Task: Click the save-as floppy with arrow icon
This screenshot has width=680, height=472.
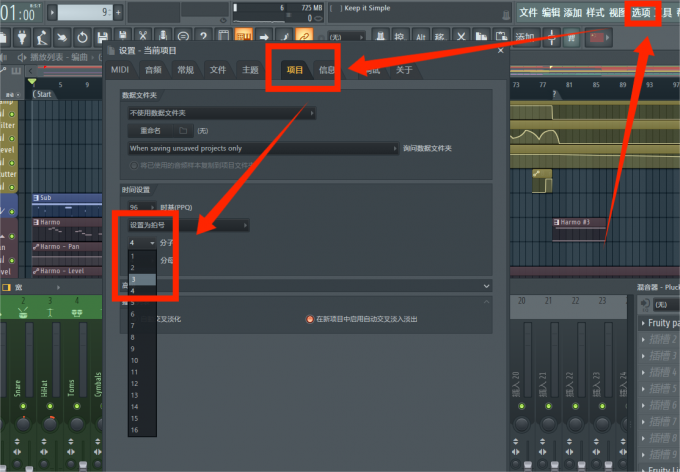Action: 123,36
